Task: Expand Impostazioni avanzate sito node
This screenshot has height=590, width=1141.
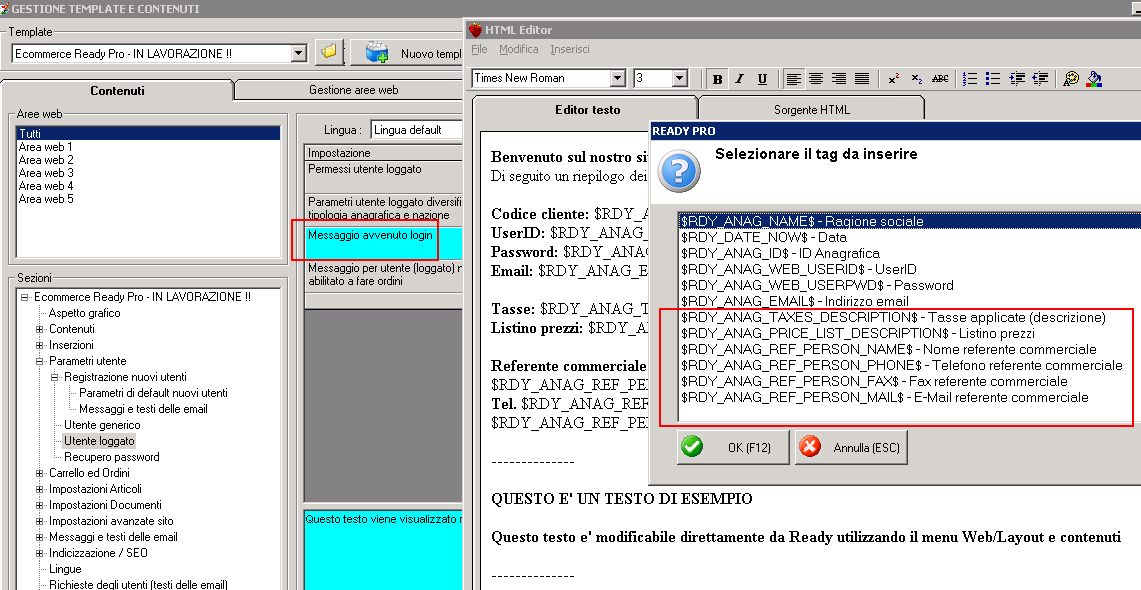Action: [40, 521]
